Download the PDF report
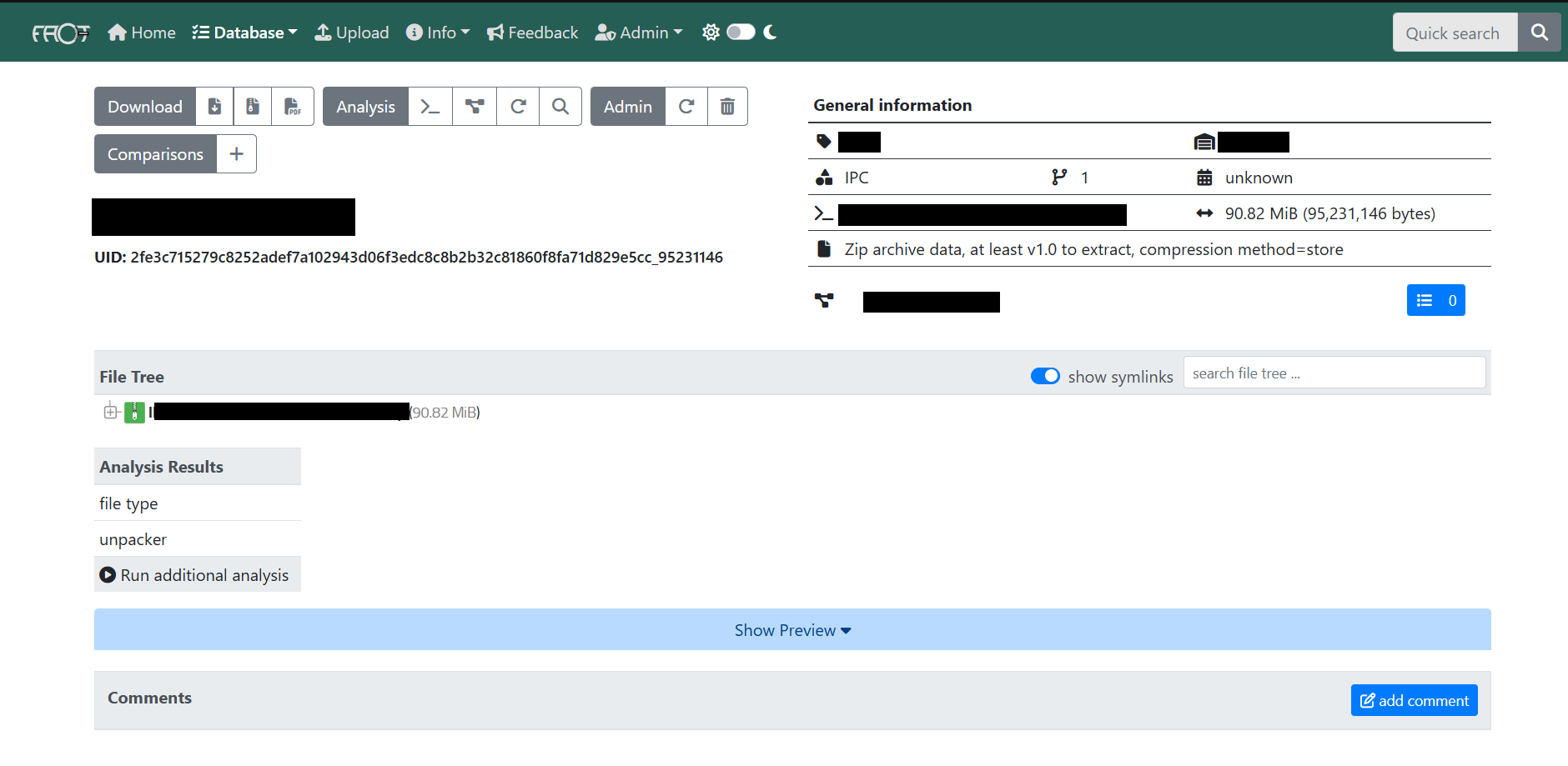This screenshot has height=766, width=1568. tap(293, 107)
